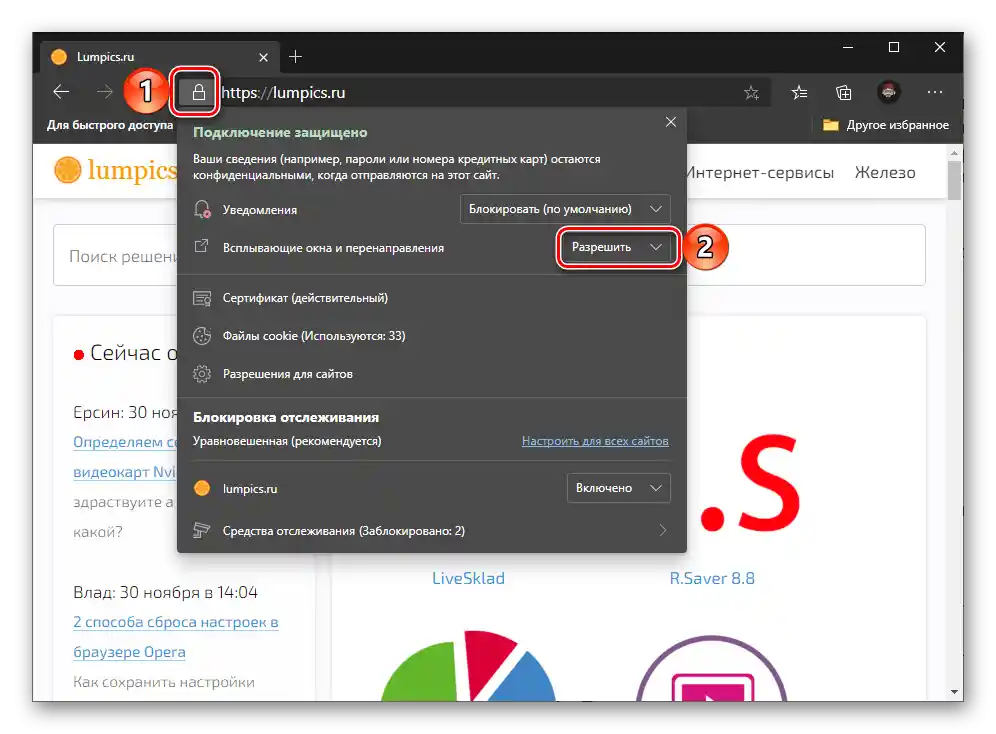Image resolution: width=996 pixels, height=734 pixels.
Task: Click Влад: 30 ноября в 14:04
Action: tap(165, 592)
